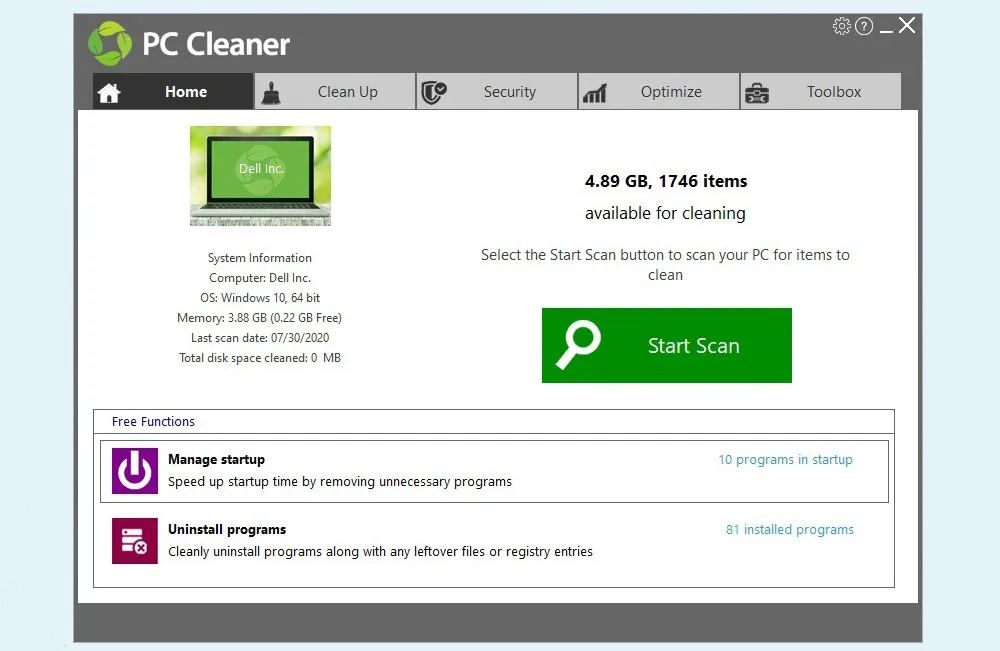Open the 81 installed programs link
Viewport: 1000px width, 651px height.
coord(789,530)
